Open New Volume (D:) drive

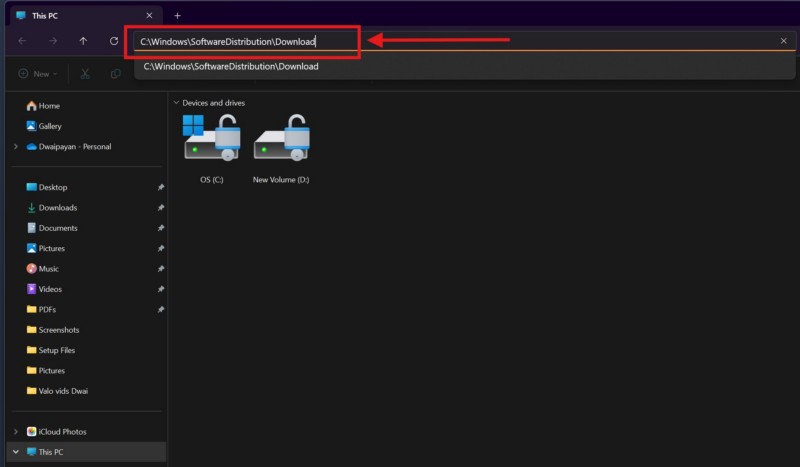click(x=281, y=145)
